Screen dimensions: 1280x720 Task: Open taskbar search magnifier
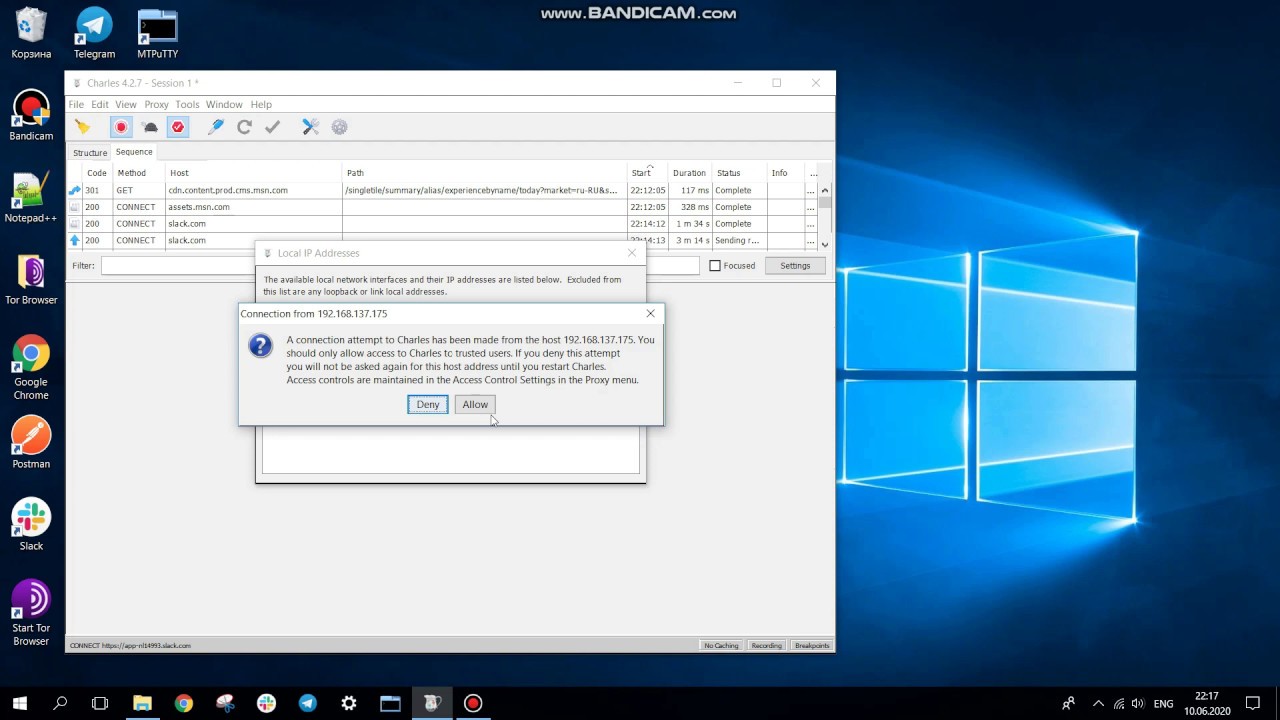coord(60,703)
